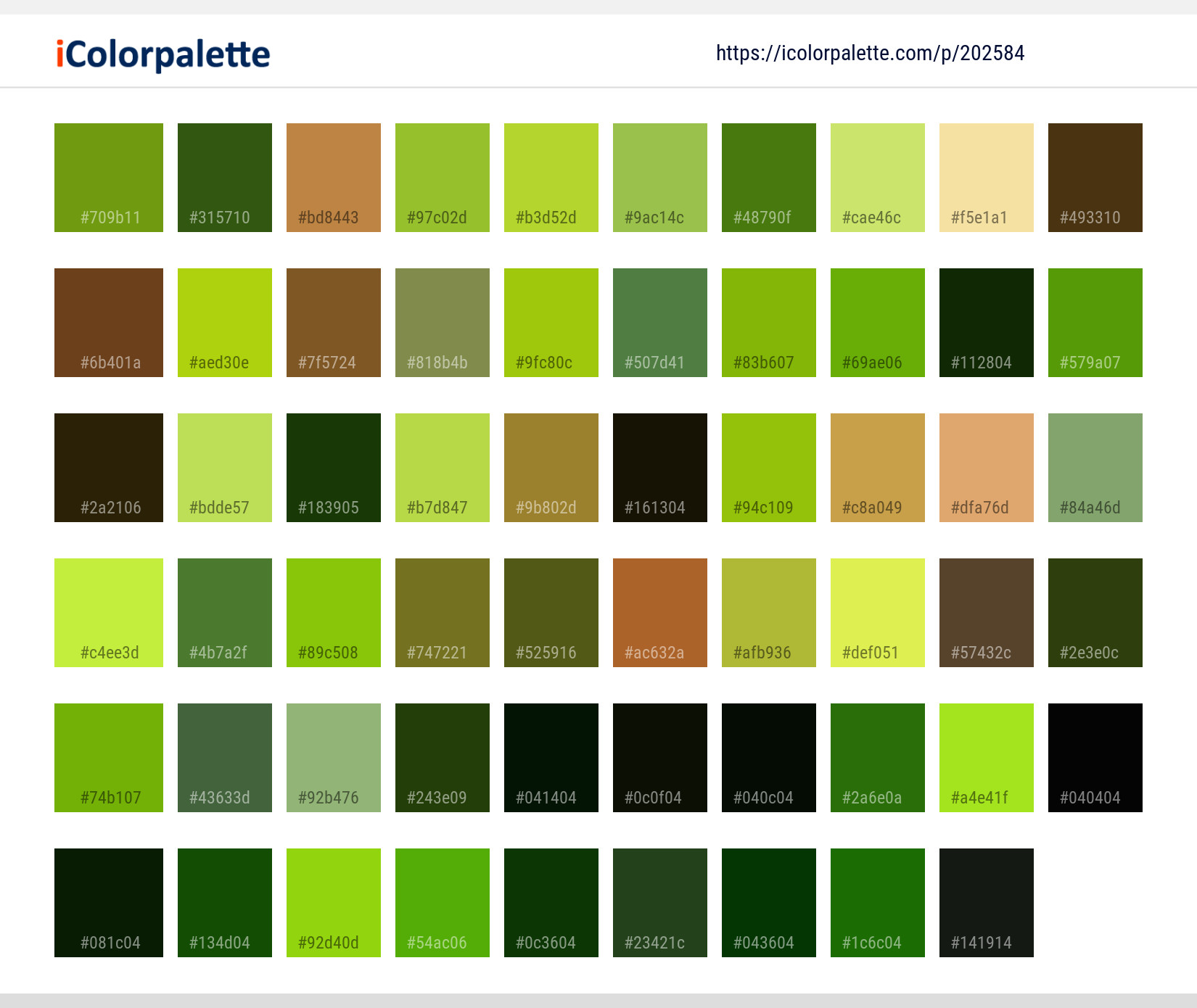Click the #def051 yellow-green swatch
The image size is (1197, 1008).
(878, 613)
